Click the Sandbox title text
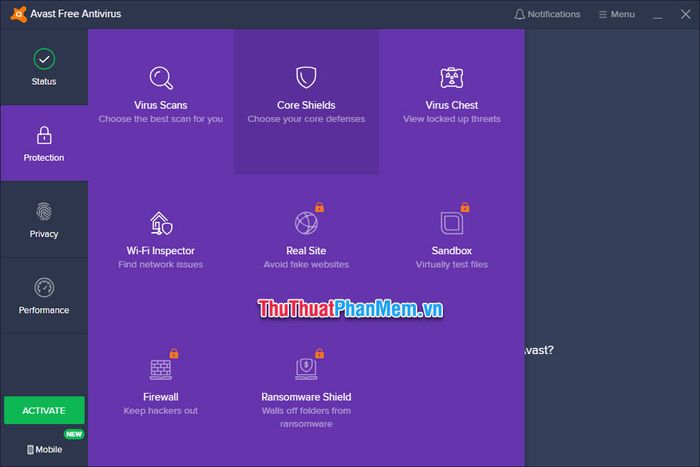 coord(452,250)
